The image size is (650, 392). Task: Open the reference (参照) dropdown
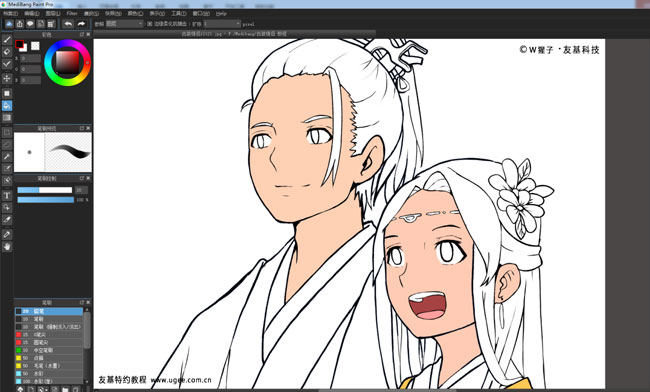[124, 24]
